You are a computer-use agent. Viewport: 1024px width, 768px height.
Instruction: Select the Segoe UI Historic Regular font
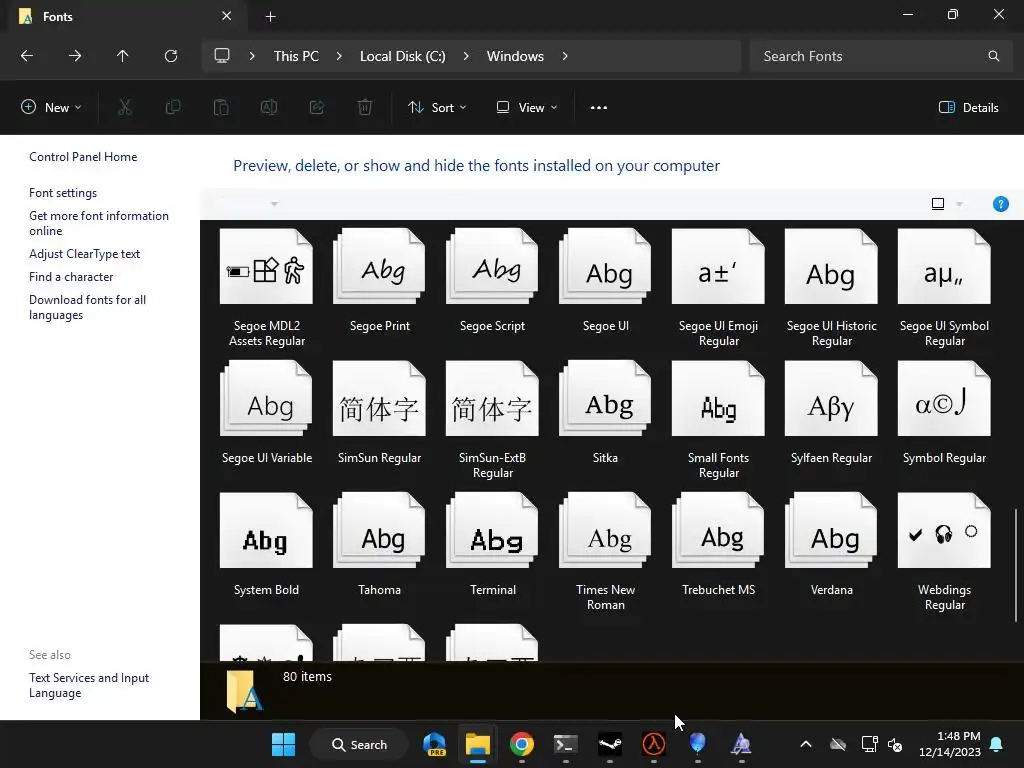point(831,287)
